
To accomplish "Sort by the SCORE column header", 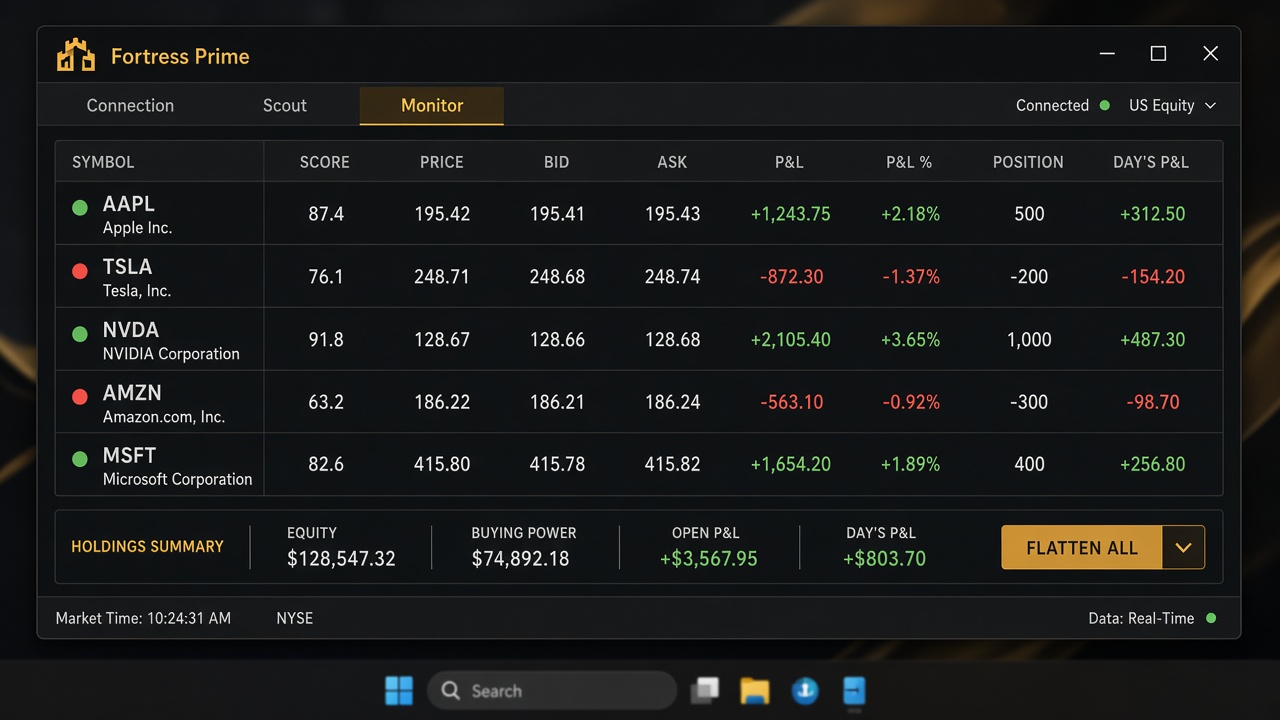I will (325, 162).
